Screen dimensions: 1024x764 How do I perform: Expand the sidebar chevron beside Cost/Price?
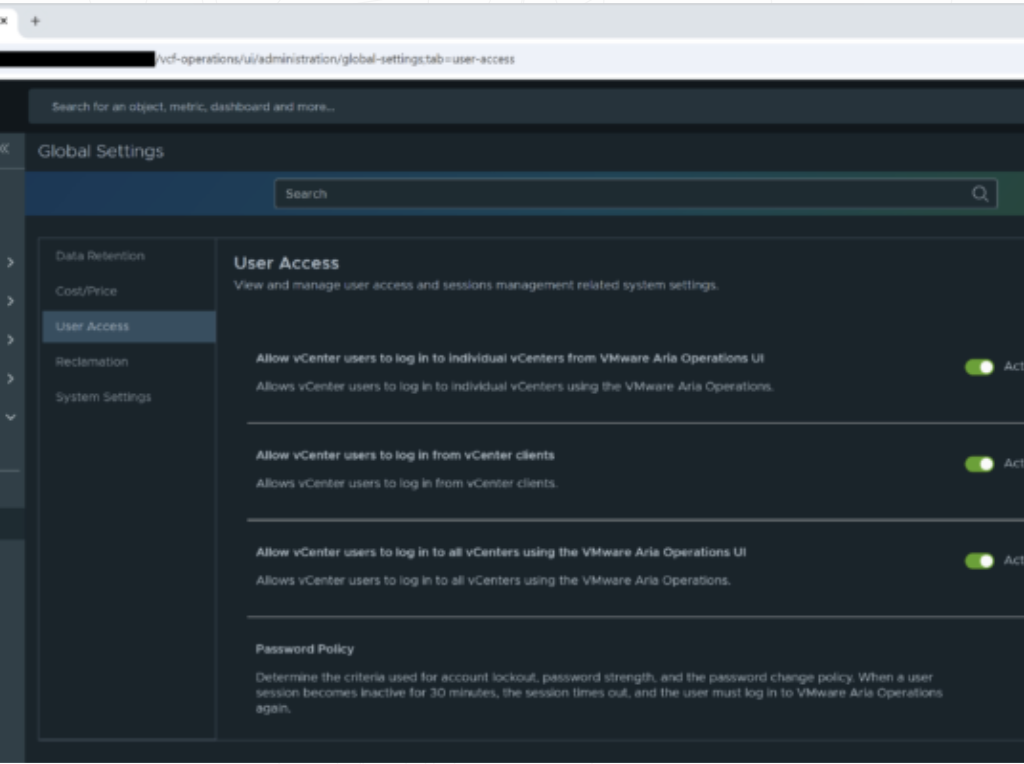(10, 301)
